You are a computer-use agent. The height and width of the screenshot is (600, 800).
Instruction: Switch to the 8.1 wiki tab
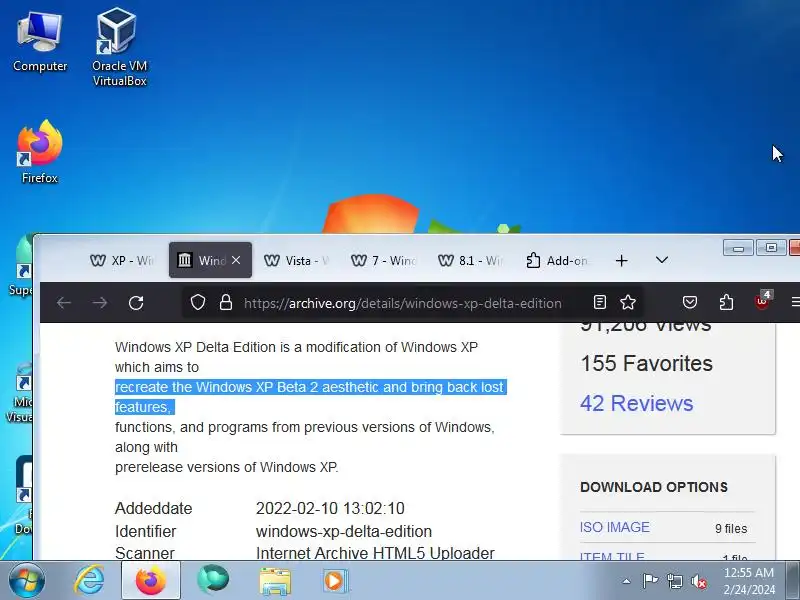470,261
